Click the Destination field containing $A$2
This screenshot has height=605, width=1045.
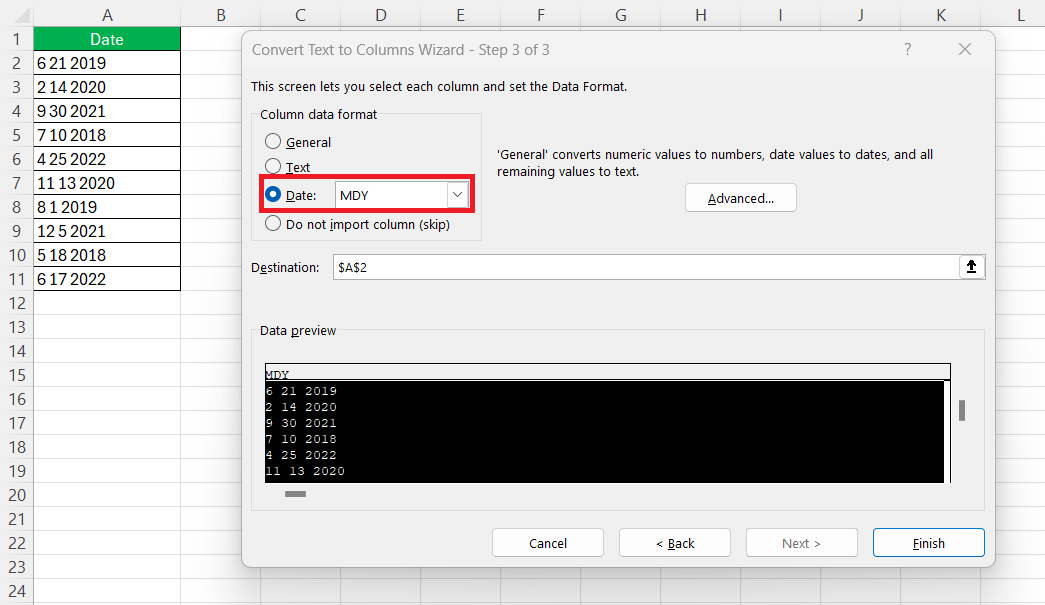coord(646,267)
